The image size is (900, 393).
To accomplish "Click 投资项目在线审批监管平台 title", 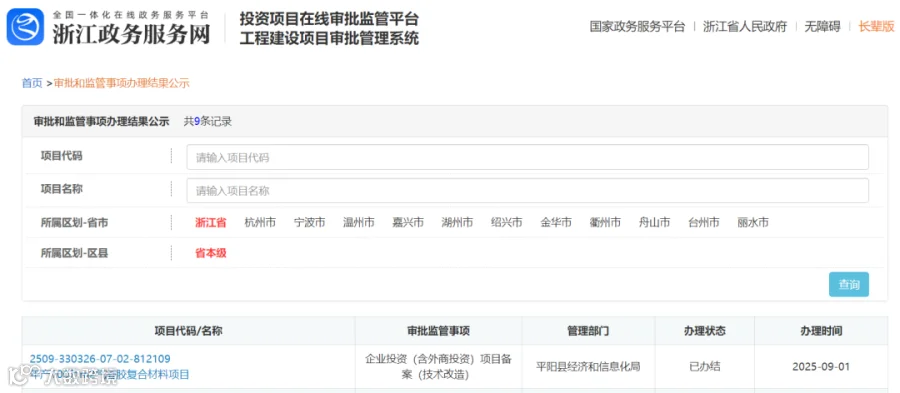I will (329, 19).
